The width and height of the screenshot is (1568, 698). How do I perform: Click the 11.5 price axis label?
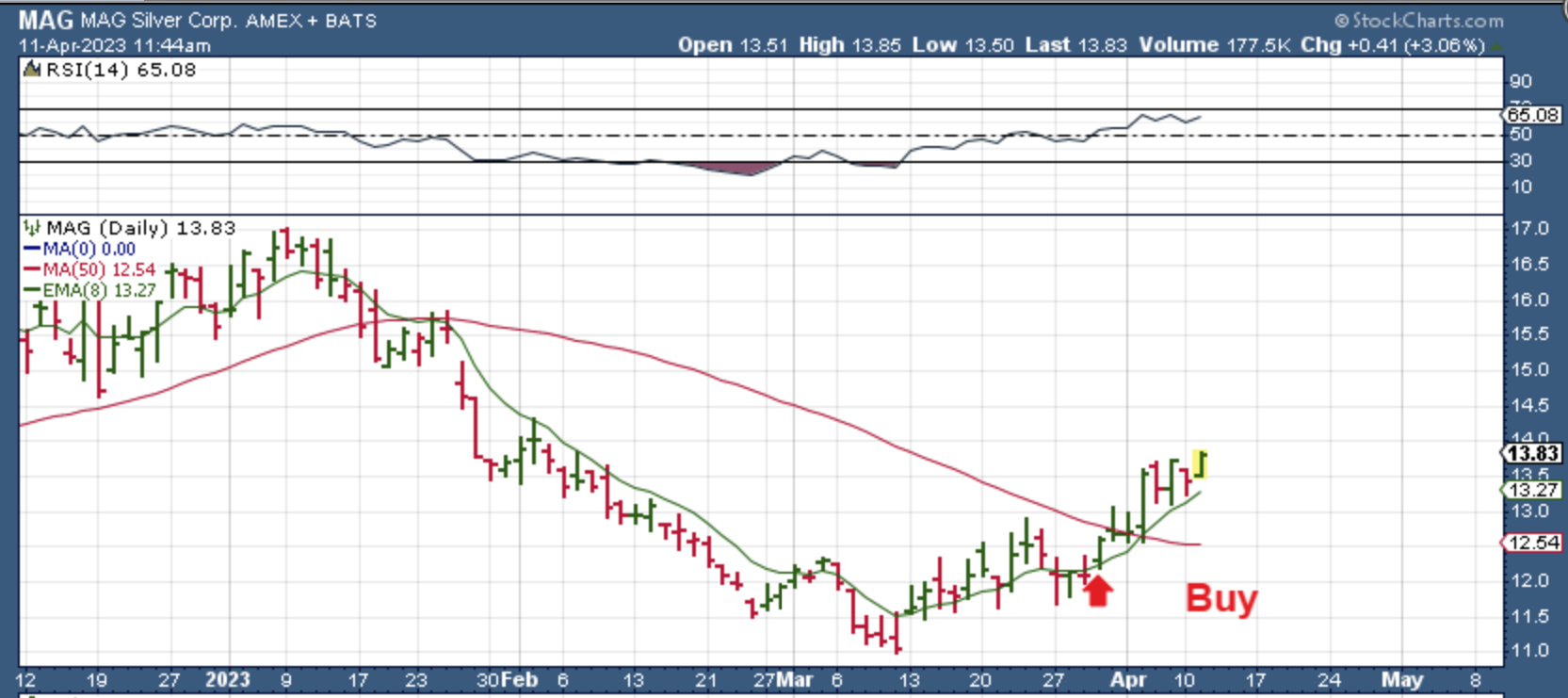[1529, 616]
